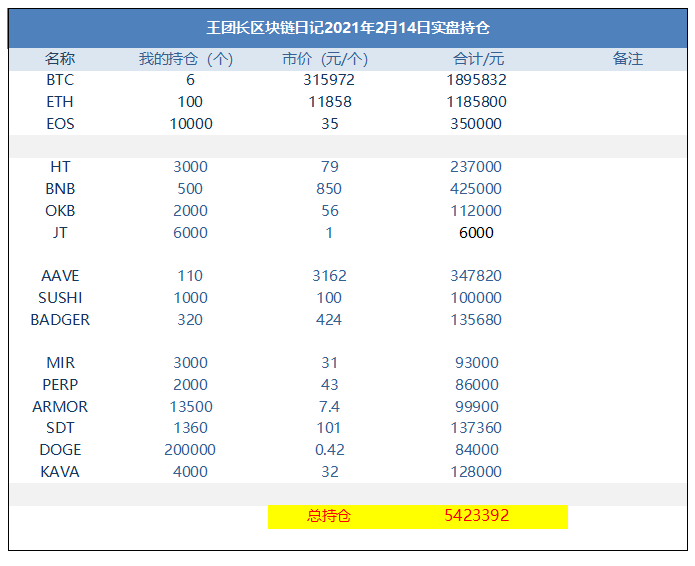Click the 合计/元 column header
Screen dimensions: 695x566
(478, 59)
